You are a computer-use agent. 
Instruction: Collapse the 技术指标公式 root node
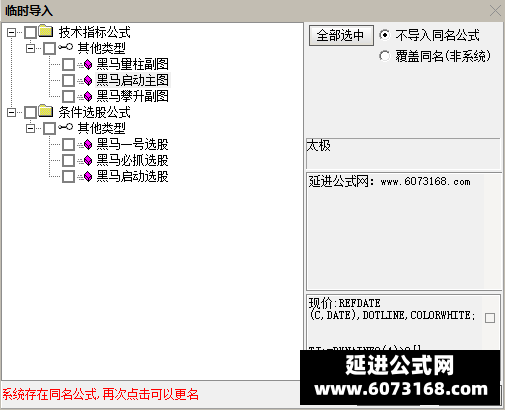tap(11, 32)
